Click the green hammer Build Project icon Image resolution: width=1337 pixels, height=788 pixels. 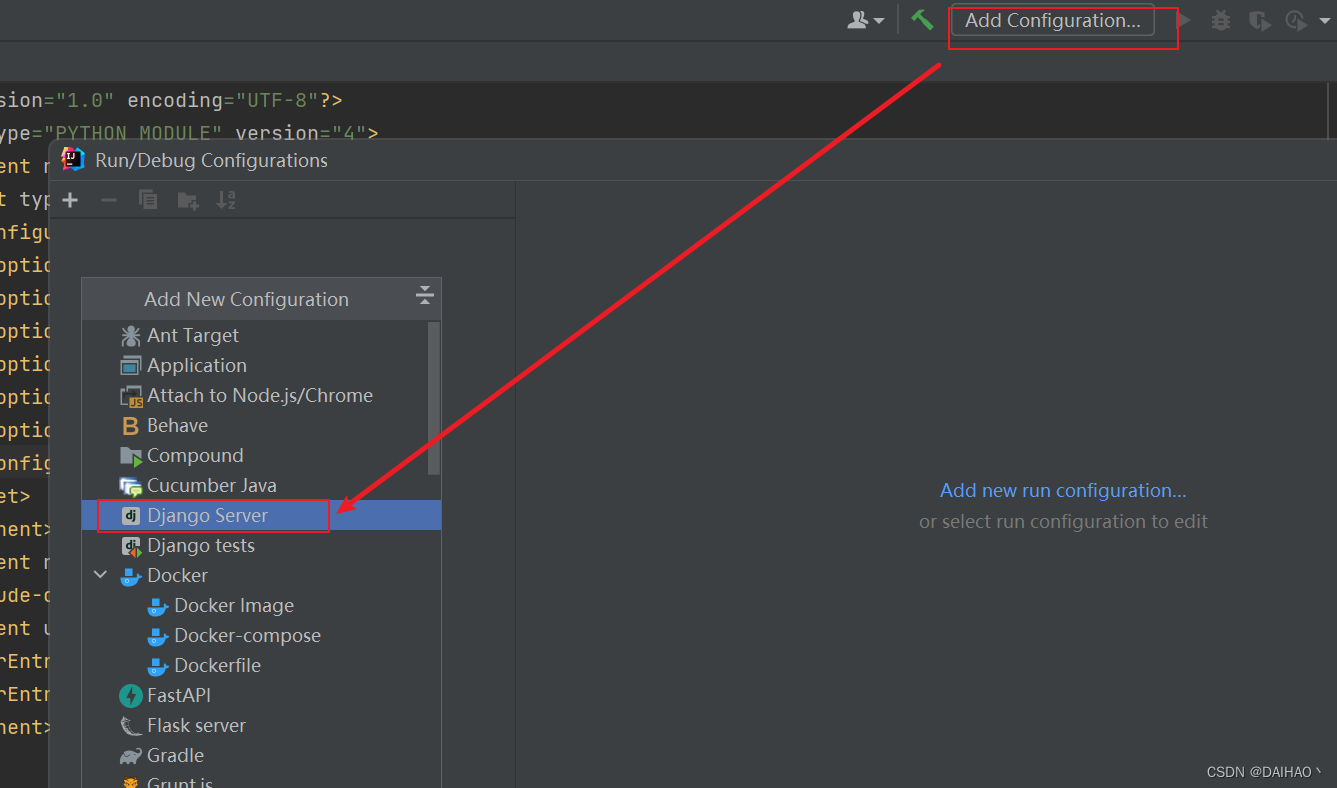[x=922, y=20]
